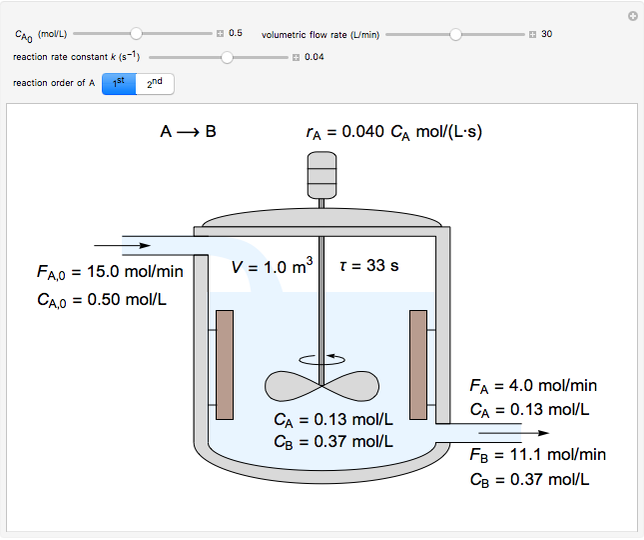
Task: Click the FA,0 = 15.0 mol/min feed label
Action: [x=110, y=271]
